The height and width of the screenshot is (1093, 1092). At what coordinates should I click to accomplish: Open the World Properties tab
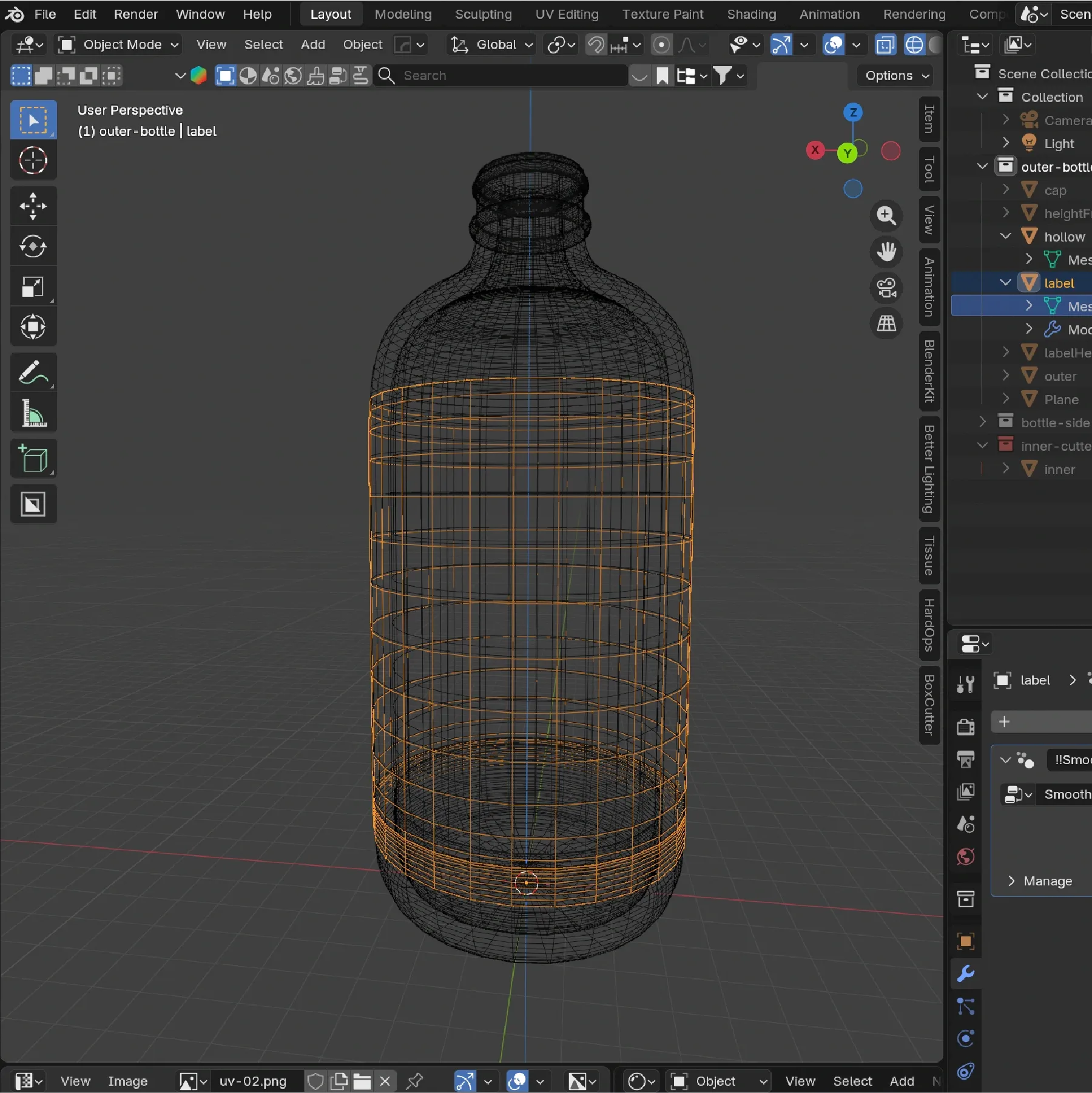tap(965, 857)
